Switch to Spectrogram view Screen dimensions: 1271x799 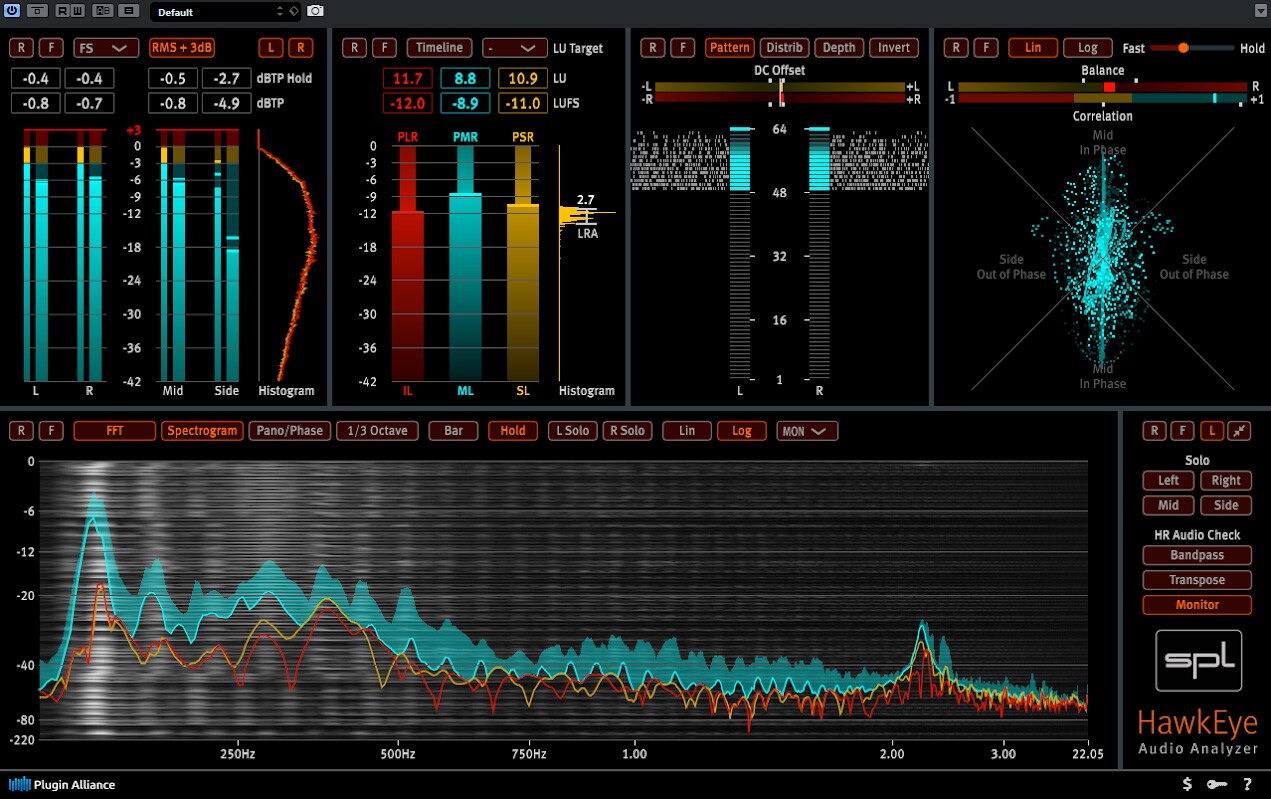[x=203, y=431]
